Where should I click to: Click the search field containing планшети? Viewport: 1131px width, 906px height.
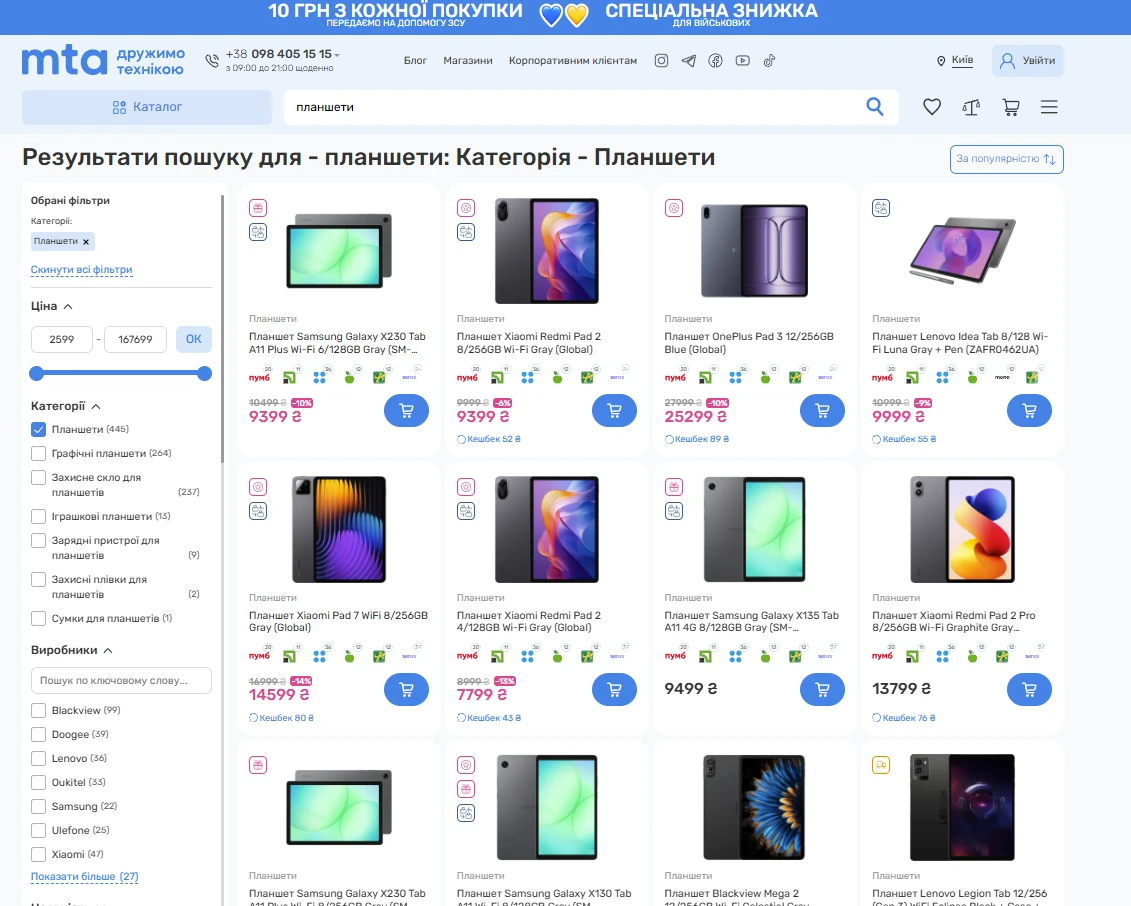click(x=573, y=107)
